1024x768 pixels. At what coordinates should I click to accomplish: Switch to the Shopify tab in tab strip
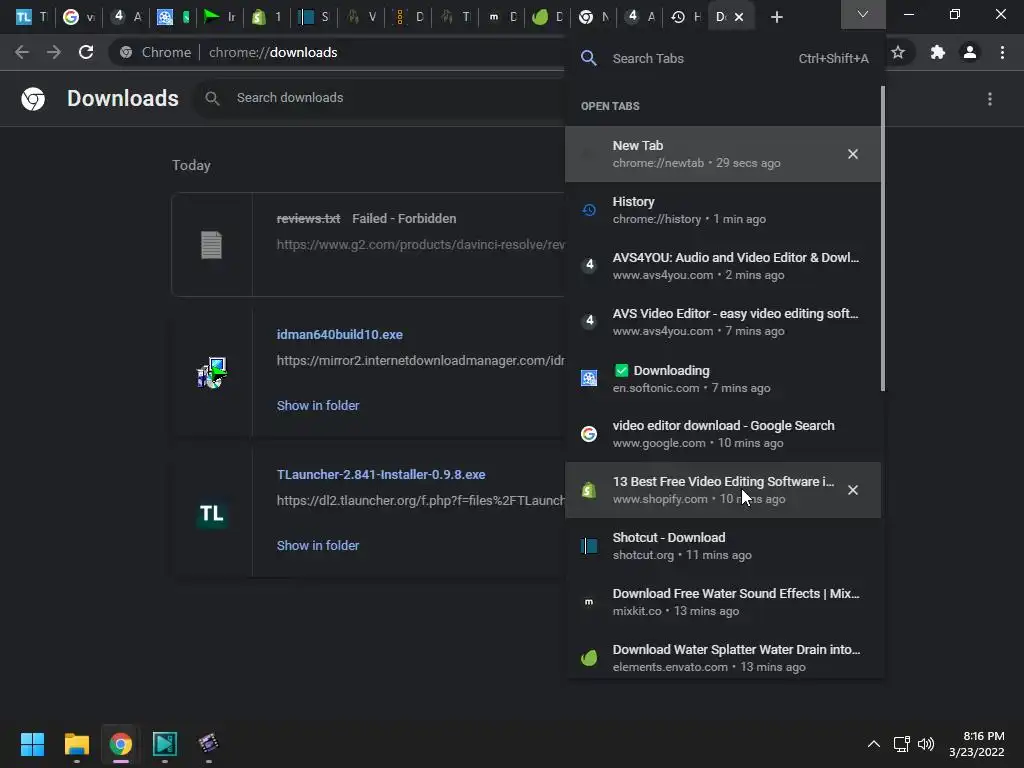pyautogui.click(x=266, y=17)
